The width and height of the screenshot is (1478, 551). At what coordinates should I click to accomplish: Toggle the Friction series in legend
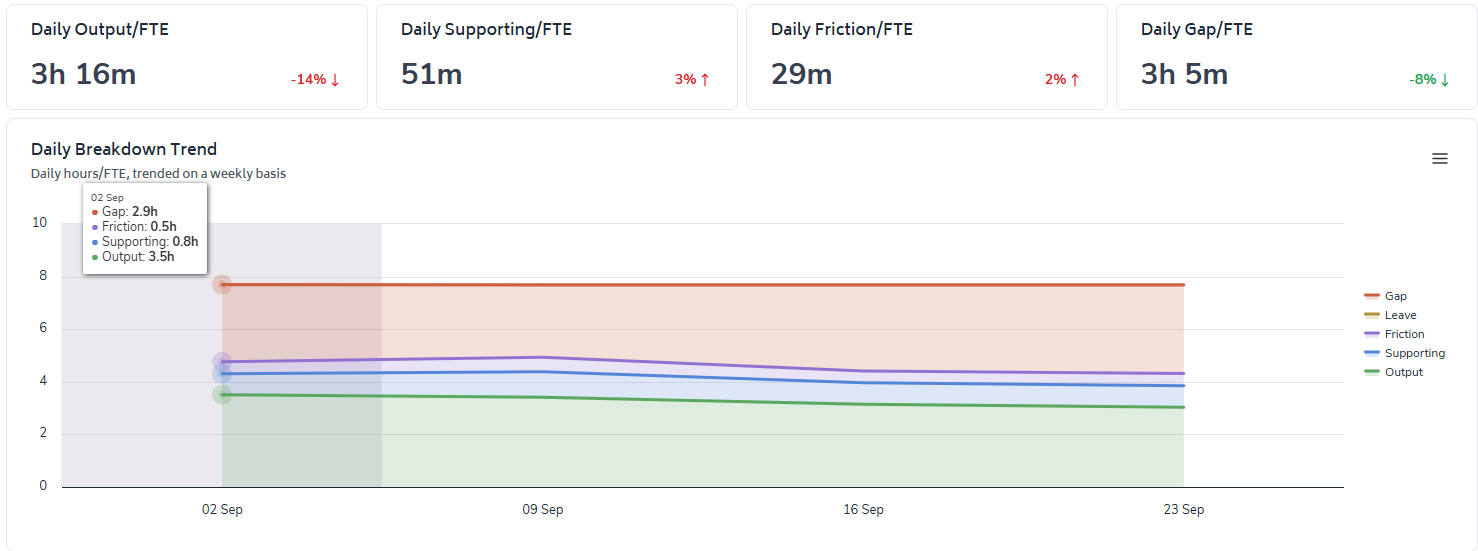point(1404,334)
